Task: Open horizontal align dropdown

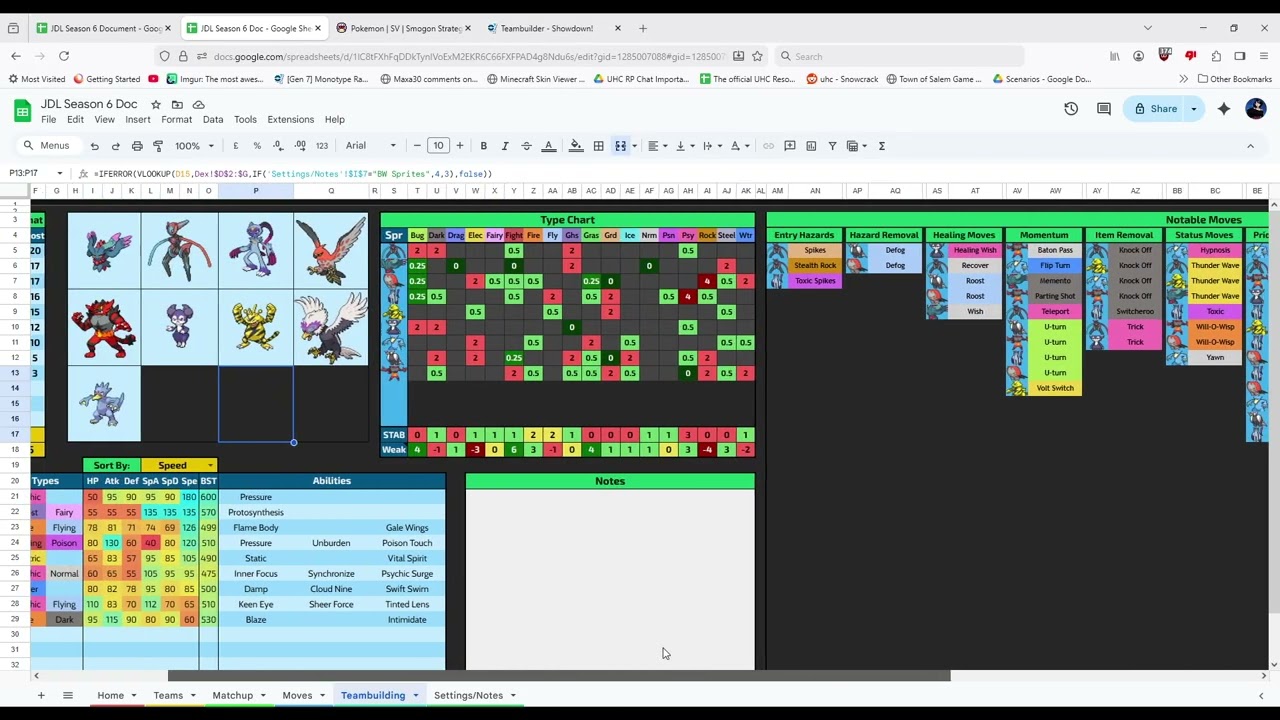Action: click(656, 146)
